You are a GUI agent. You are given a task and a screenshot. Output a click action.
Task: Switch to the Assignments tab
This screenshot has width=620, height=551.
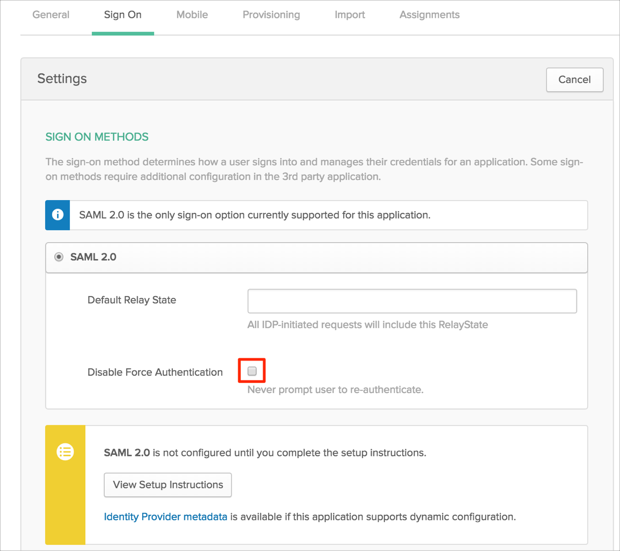[429, 15]
